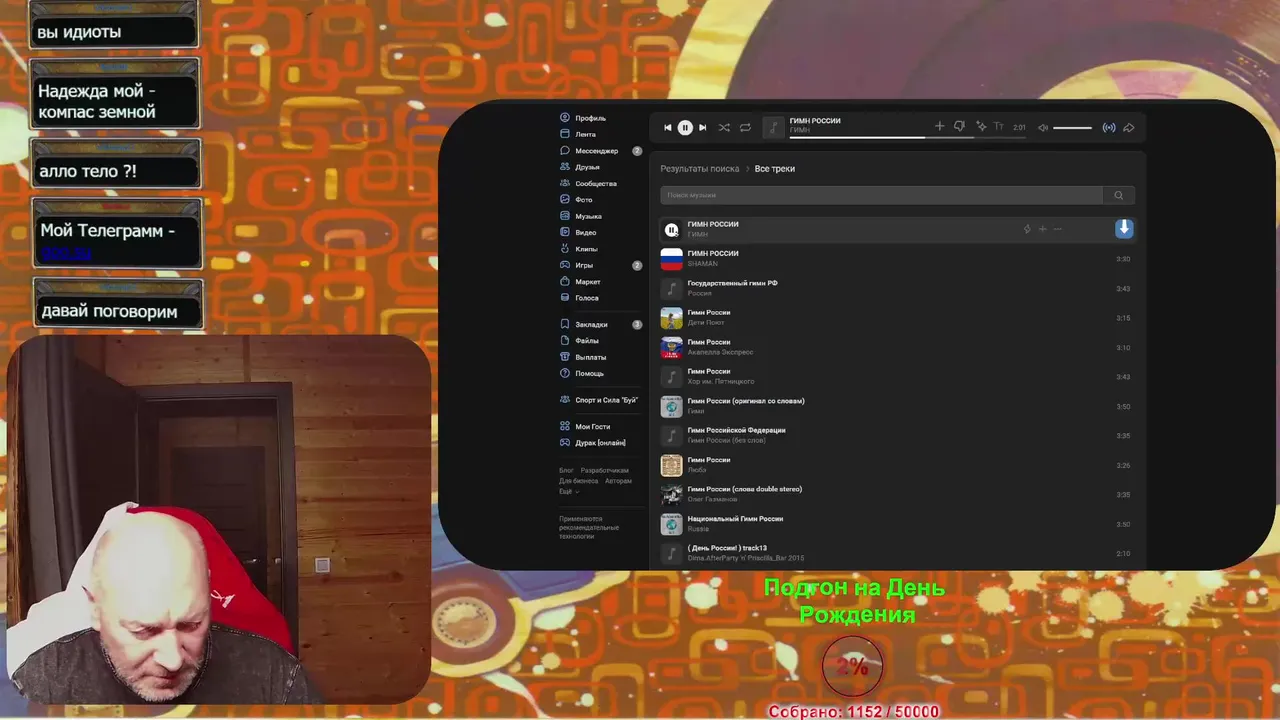Adjust the volume slider in player

pos(1072,127)
